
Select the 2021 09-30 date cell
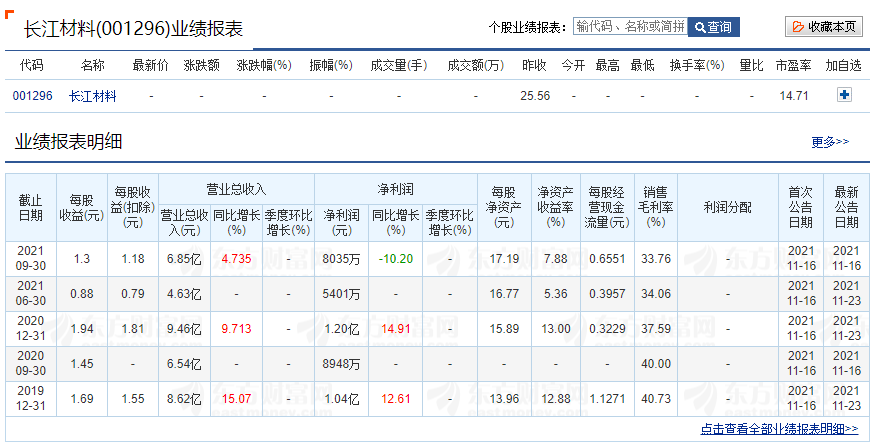[x=31, y=258]
